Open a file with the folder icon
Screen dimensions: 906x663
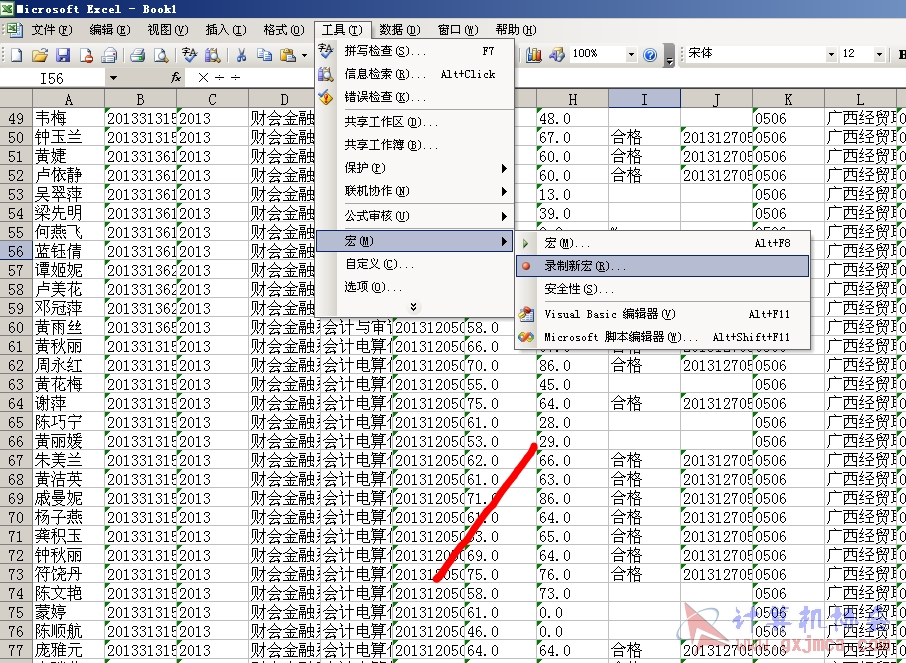[39, 55]
